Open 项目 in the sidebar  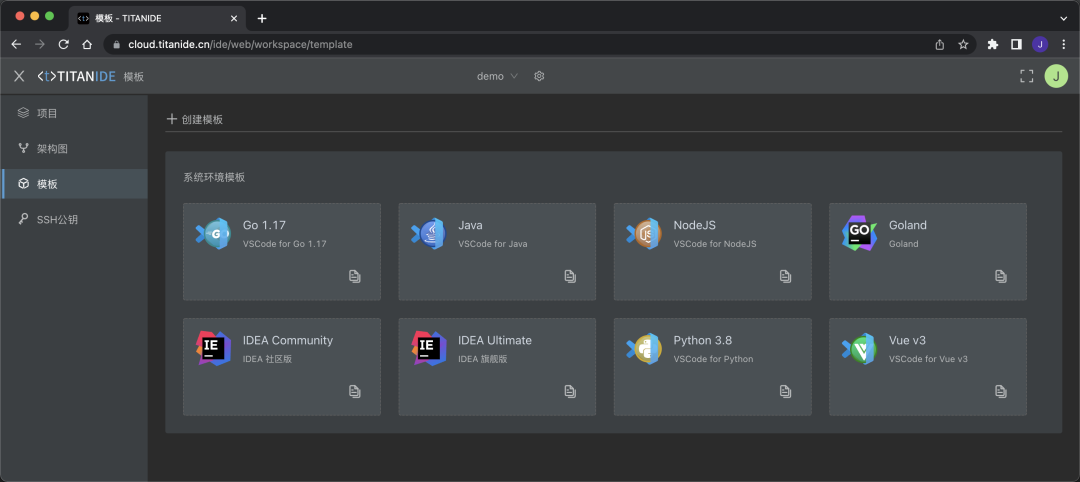pyautogui.click(x=47, y=113)
